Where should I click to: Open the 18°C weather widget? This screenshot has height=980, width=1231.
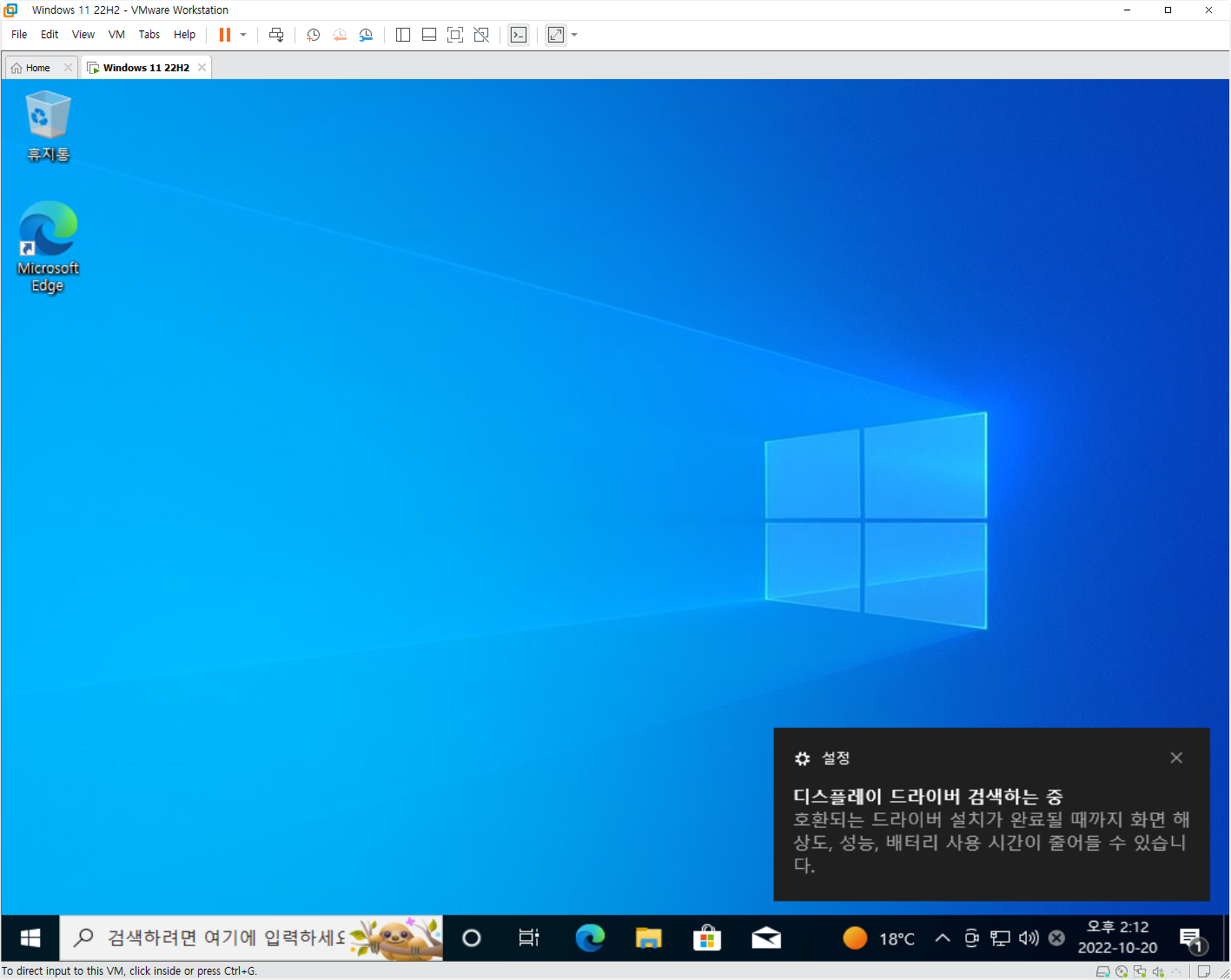click(x=879, y=938)
